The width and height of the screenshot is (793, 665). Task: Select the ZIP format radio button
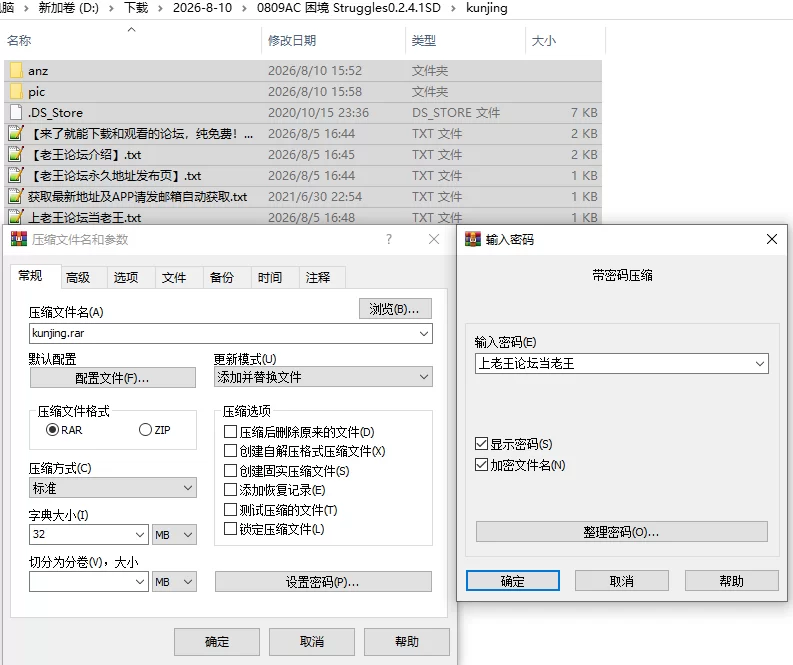point(145,430)
